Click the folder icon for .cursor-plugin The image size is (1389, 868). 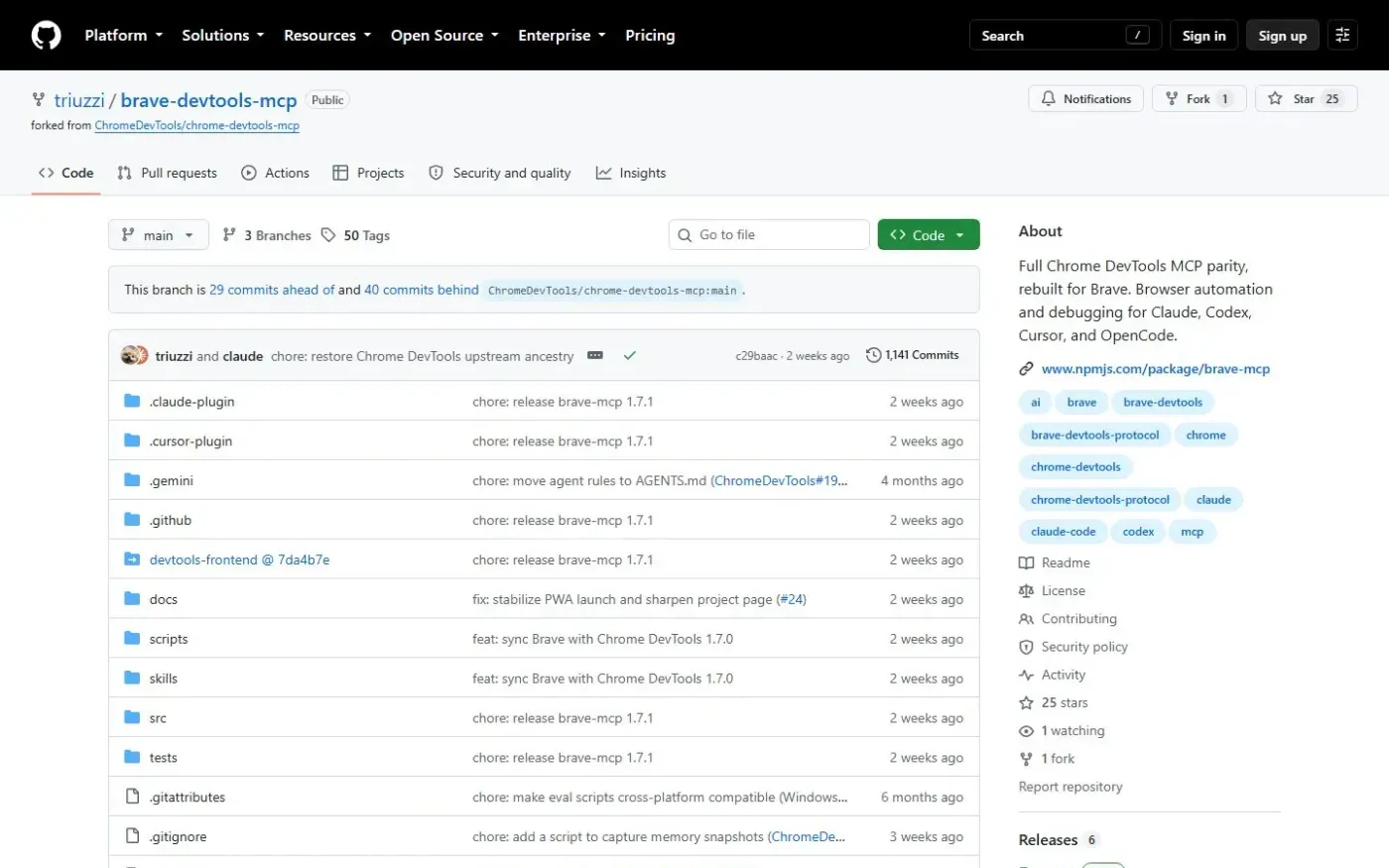click(132, 440)
